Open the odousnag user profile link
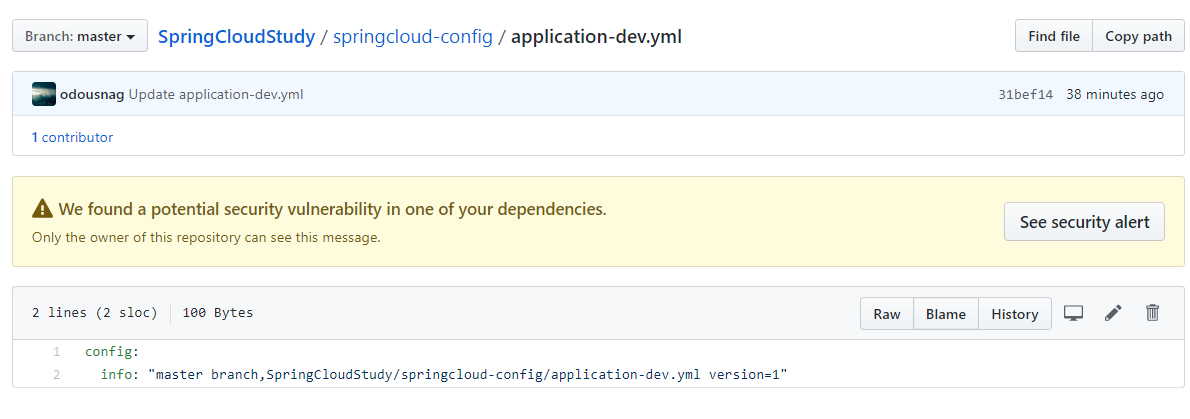 coord(92,95)
